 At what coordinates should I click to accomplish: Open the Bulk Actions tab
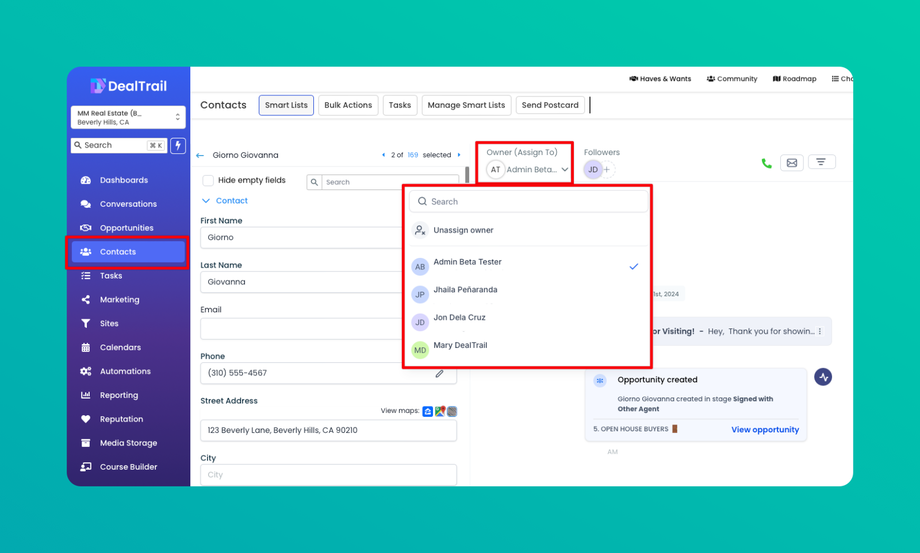(348, 105)
